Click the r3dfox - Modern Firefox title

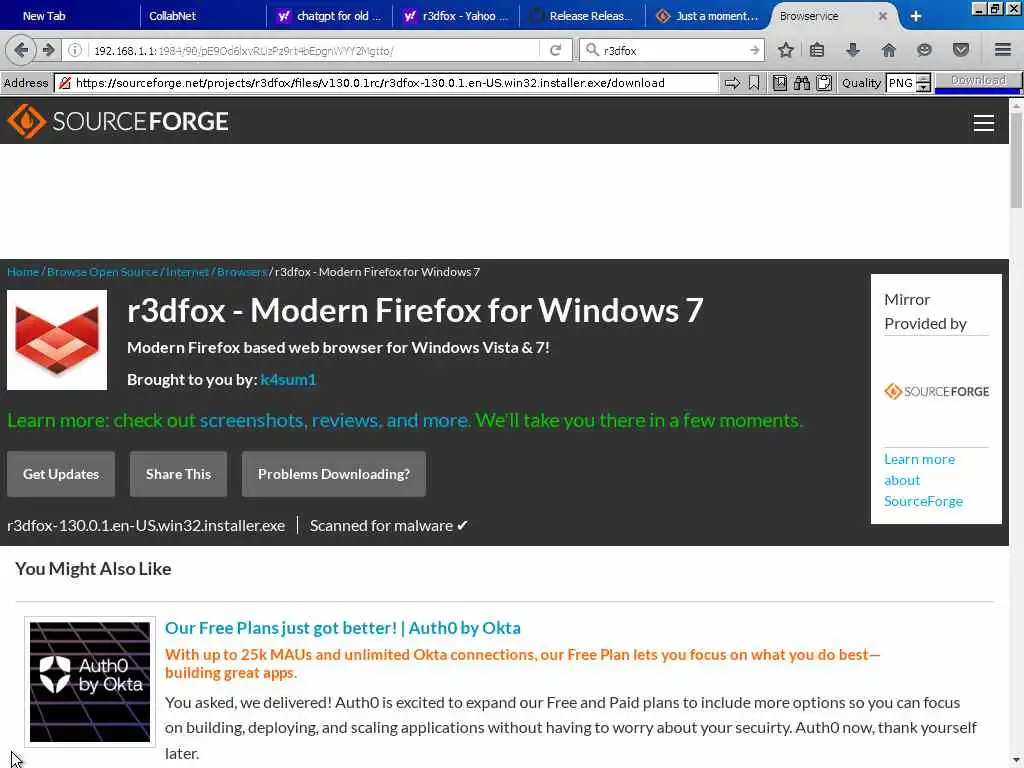pyautogui.click(x=415, y=310)
